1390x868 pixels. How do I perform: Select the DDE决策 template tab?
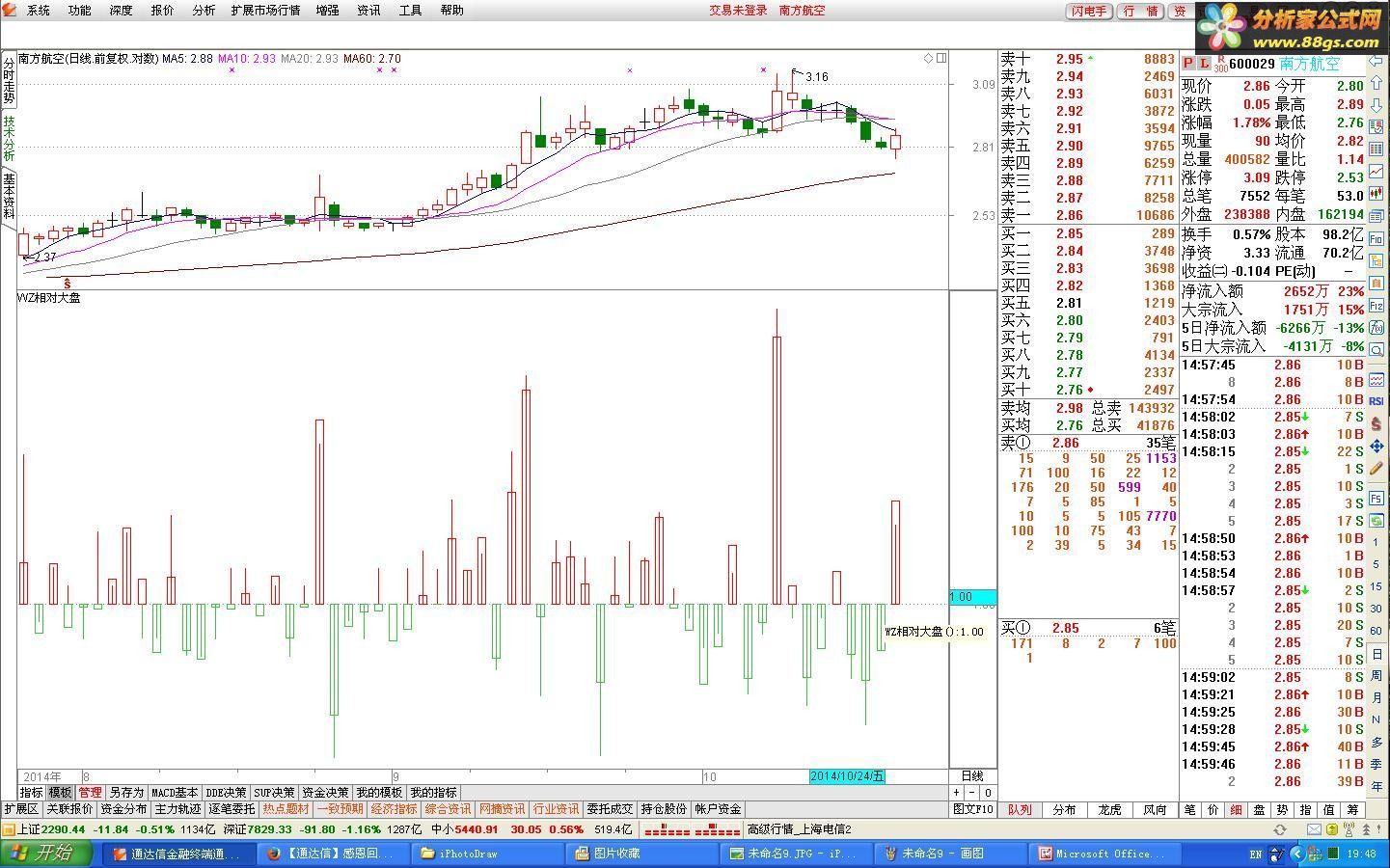point(227,793)
